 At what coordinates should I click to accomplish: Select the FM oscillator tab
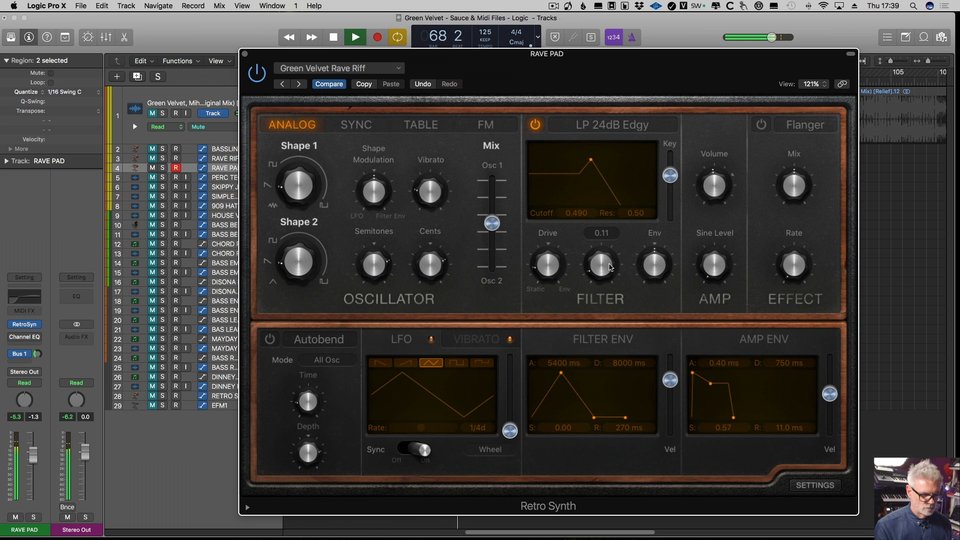coord(486,124)
